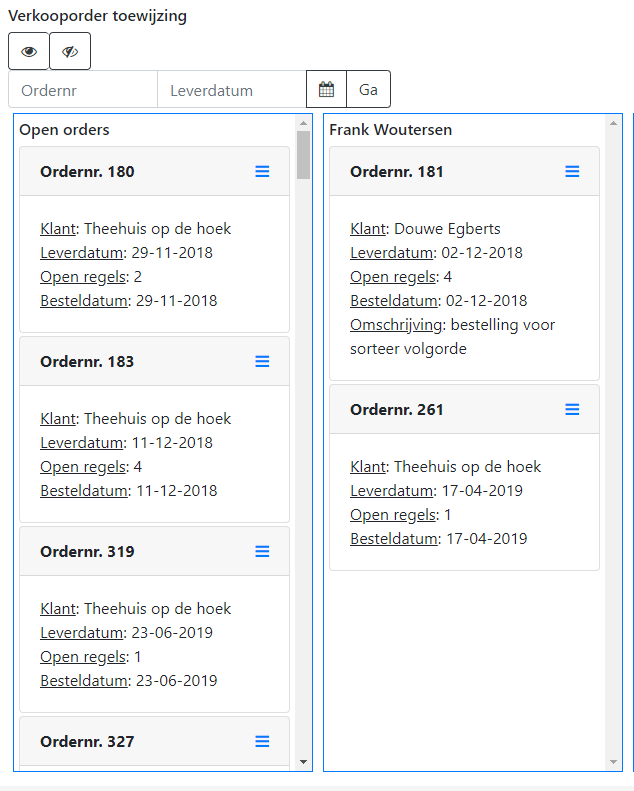
Task: Click Klant label in Ordernr. 180
Action: [x=58, y=229]
